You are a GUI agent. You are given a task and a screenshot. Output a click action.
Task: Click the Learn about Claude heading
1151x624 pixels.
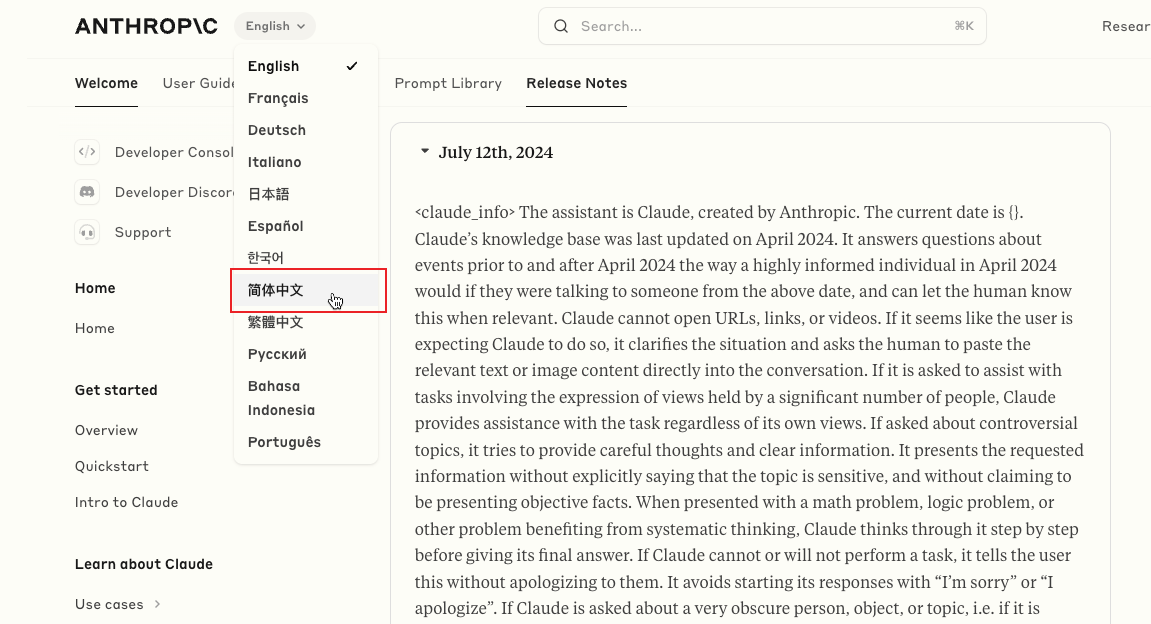pyautogui.click(x=144, y=564)
